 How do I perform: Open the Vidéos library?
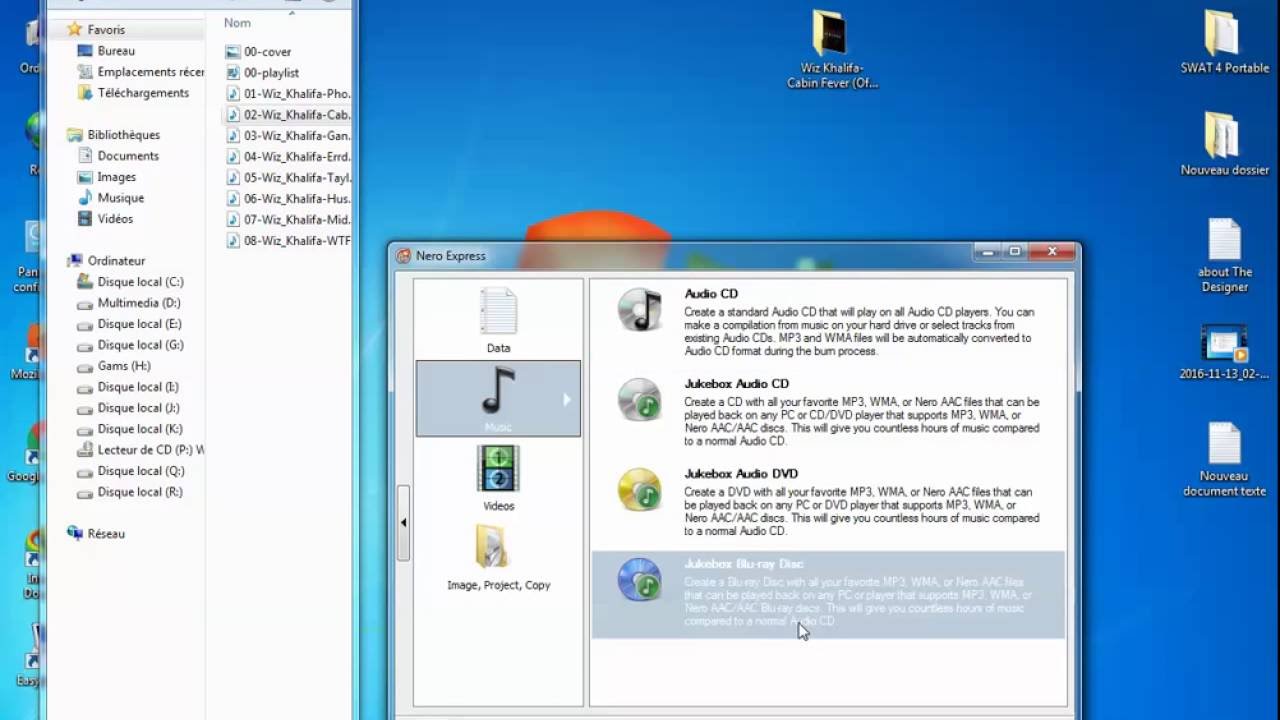[105, 219]
